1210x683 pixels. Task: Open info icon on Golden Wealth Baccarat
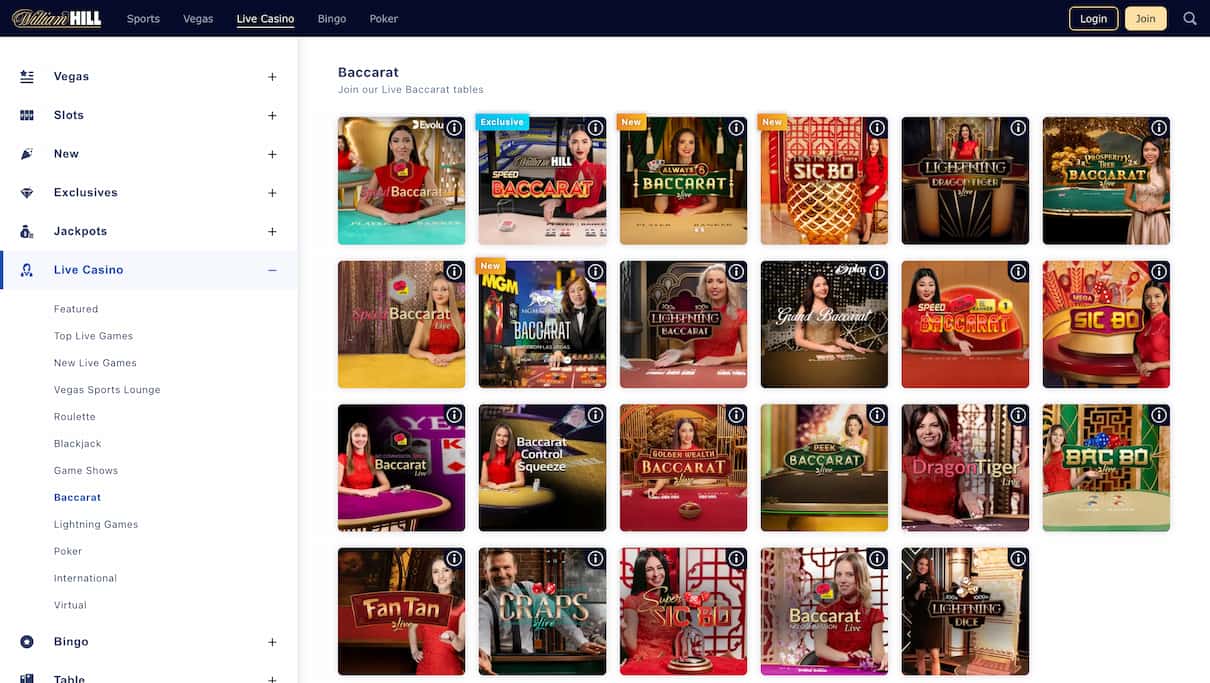click(736, 415)
